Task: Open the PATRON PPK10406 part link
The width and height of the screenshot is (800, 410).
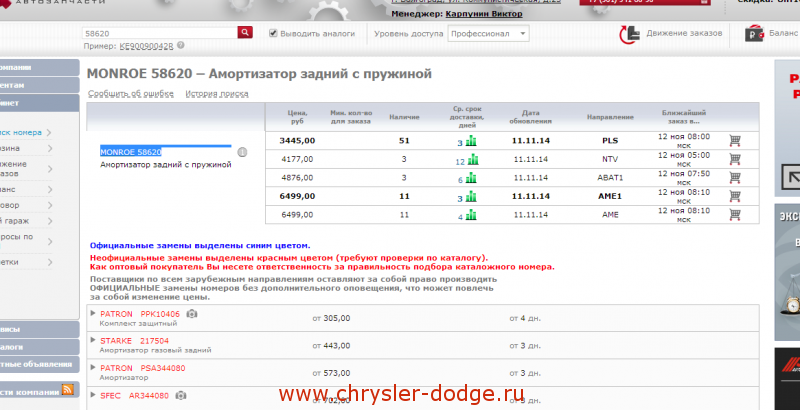Action: coord(140,314)
